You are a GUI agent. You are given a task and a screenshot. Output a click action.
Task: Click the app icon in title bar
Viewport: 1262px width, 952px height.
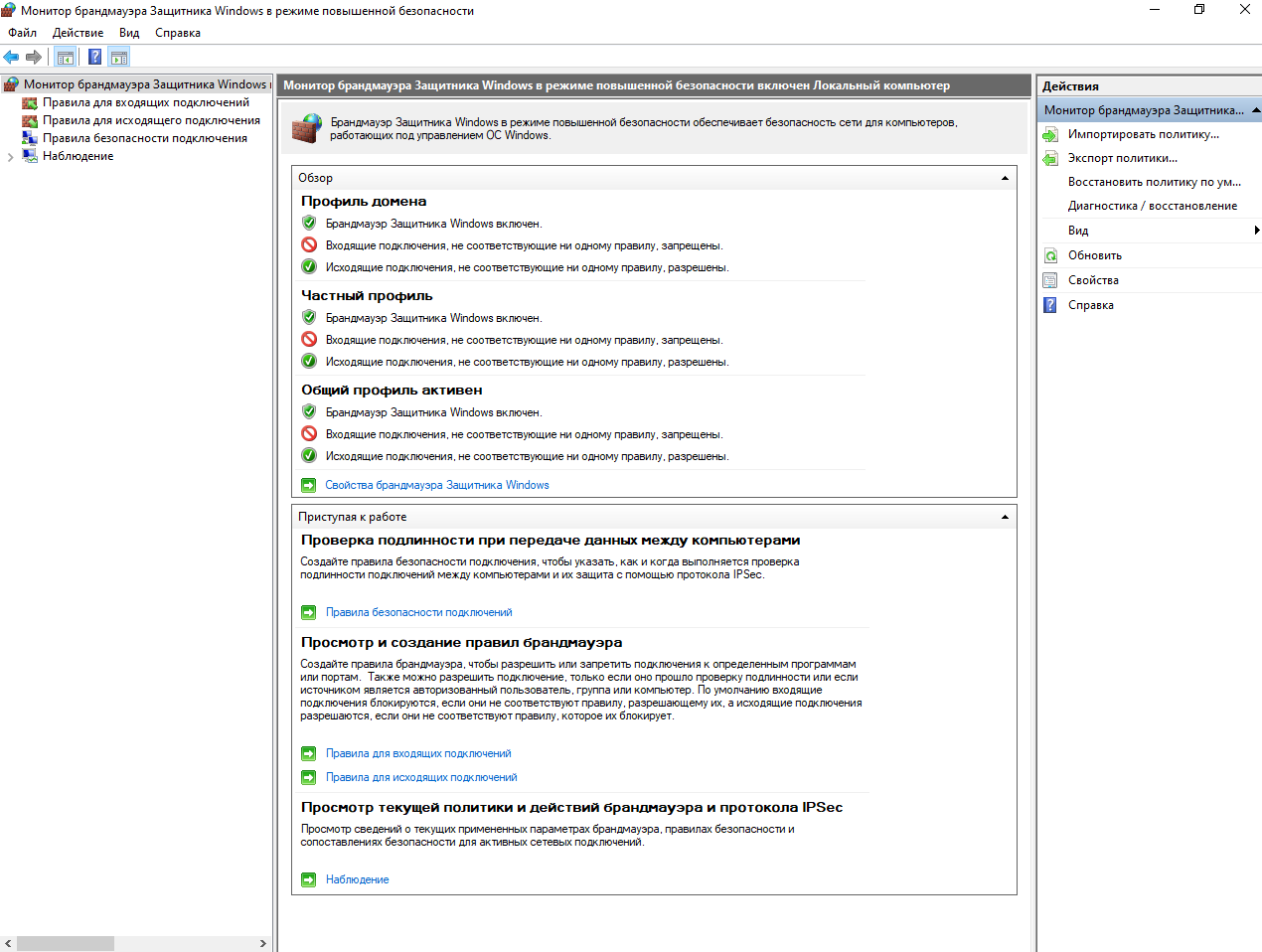tap(9, 10)
